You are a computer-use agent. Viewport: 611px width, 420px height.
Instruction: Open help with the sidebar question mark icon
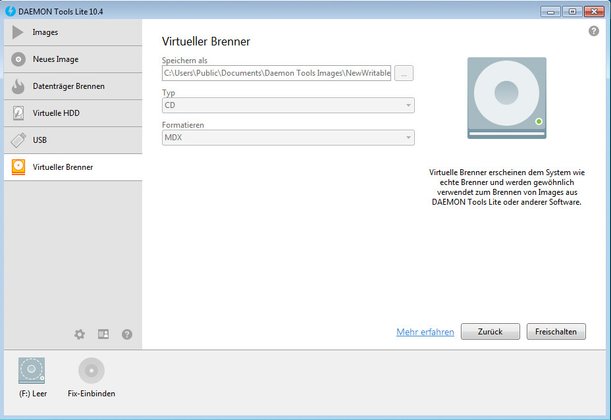point(127,334)
